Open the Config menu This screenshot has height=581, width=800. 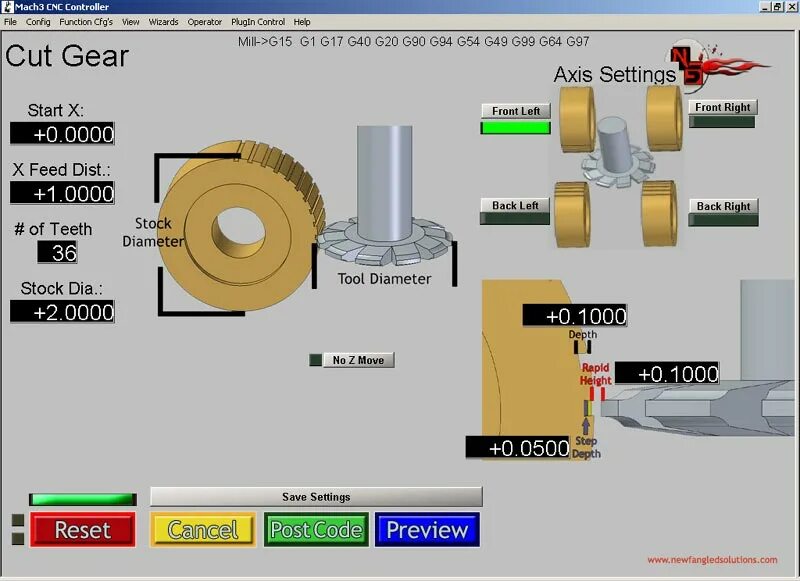[x=38, y=22]
